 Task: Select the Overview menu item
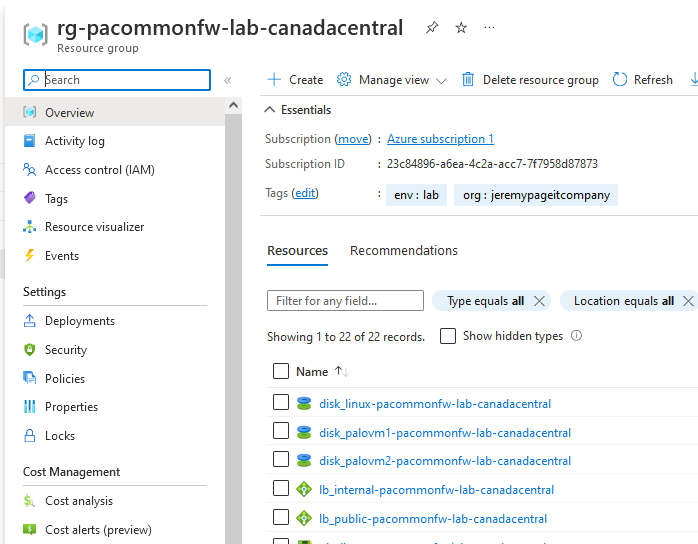click(x=69, y=113)
